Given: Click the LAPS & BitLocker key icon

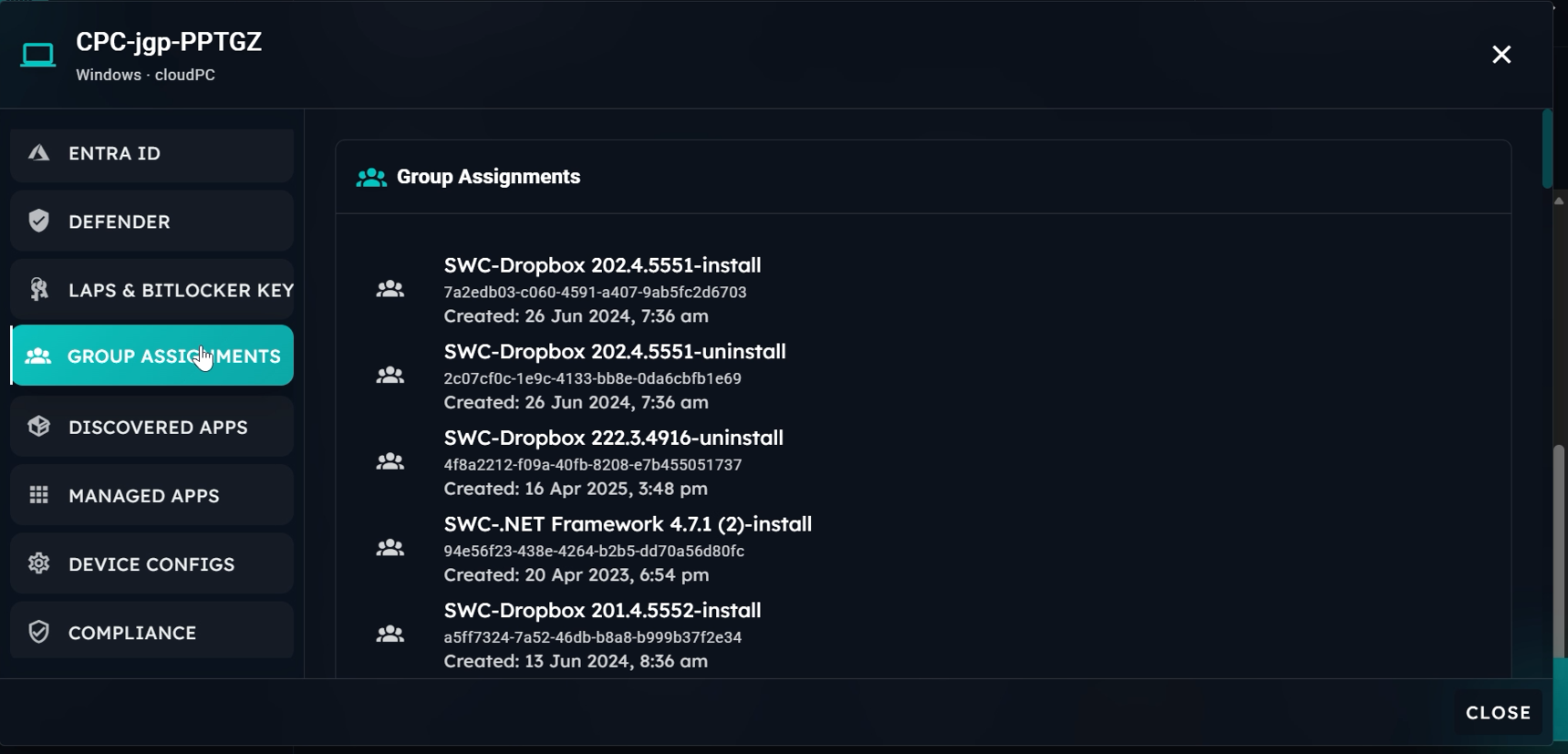Looking at the screenshot, I should tap(38, 290).
